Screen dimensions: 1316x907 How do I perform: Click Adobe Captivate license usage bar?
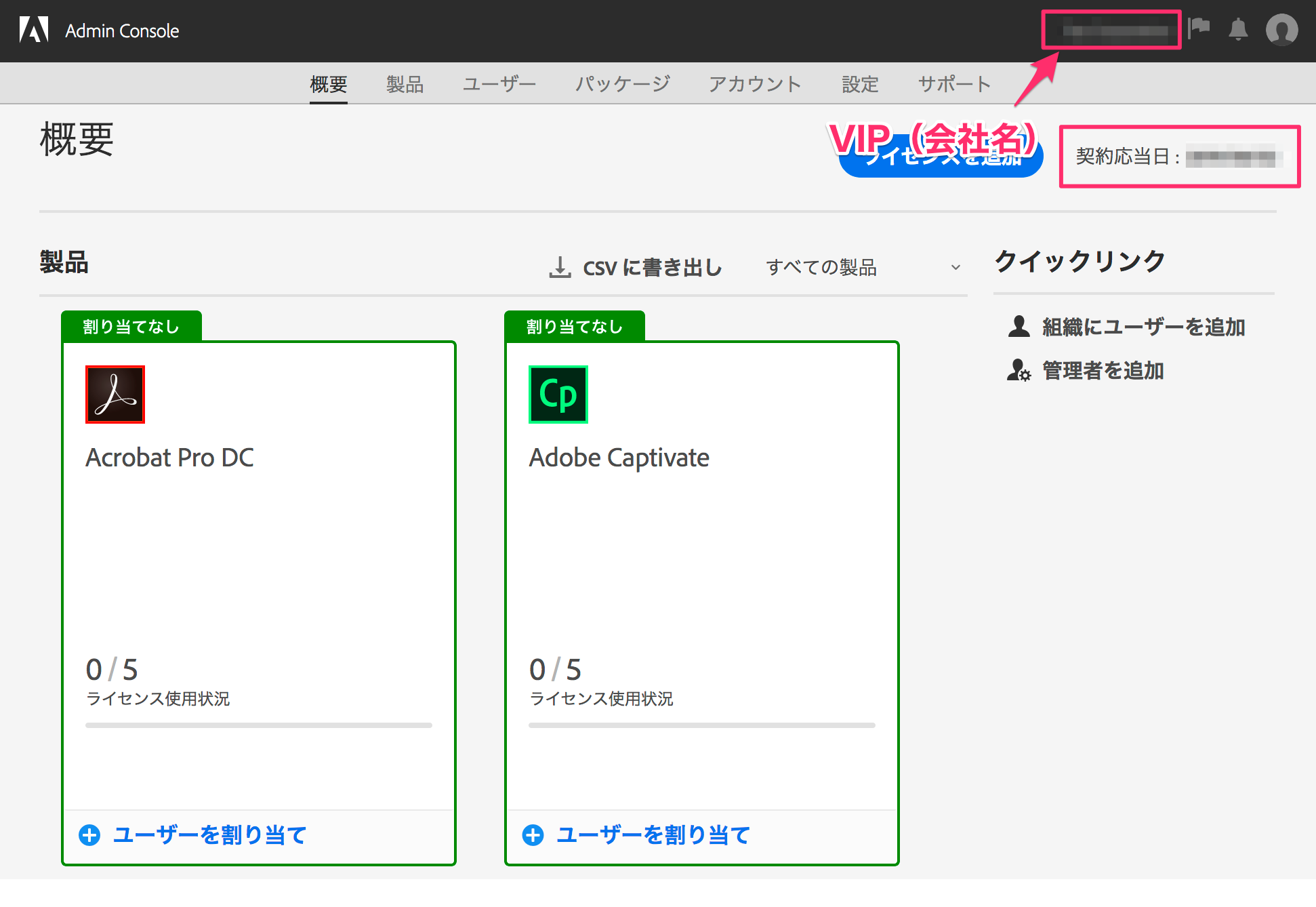point(702,725)
